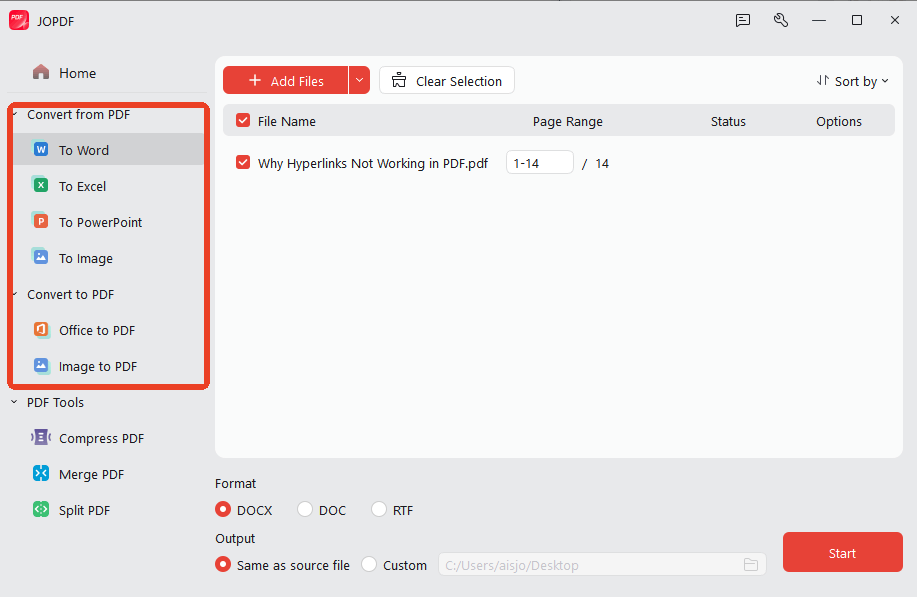Close the JOPDF window
This screenshot has height=597, width=917.
[x=895, y=20]
